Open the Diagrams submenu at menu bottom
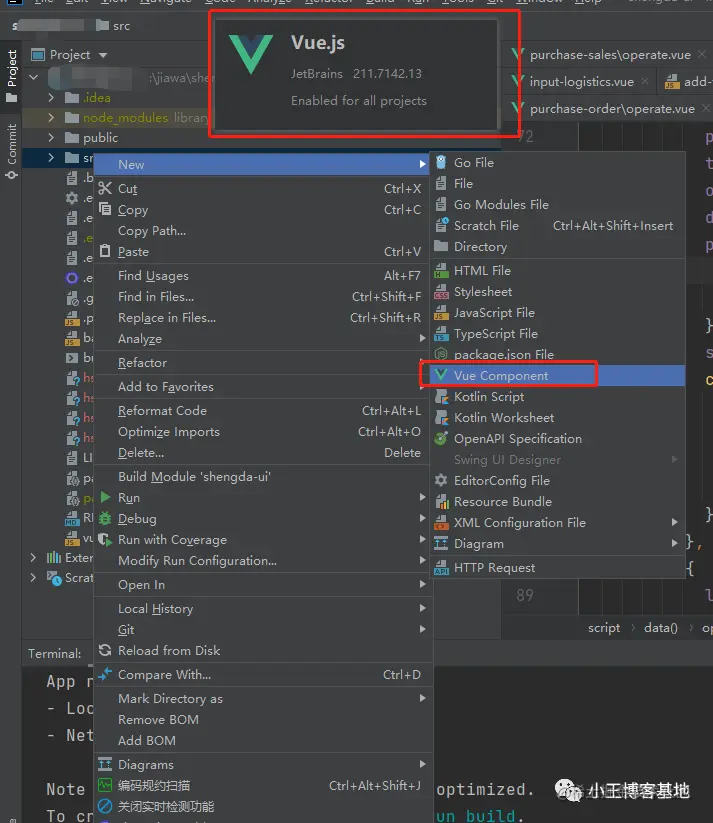This screenshot has height=823, width=713. (263, 765)
